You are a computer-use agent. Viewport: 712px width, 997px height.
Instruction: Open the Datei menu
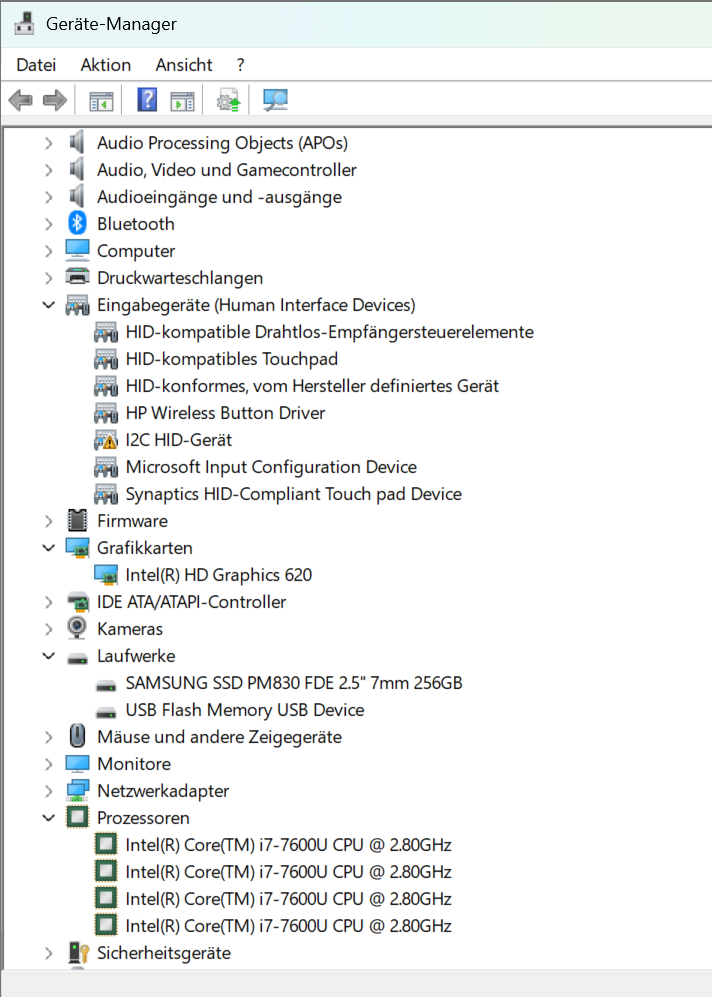36,65
